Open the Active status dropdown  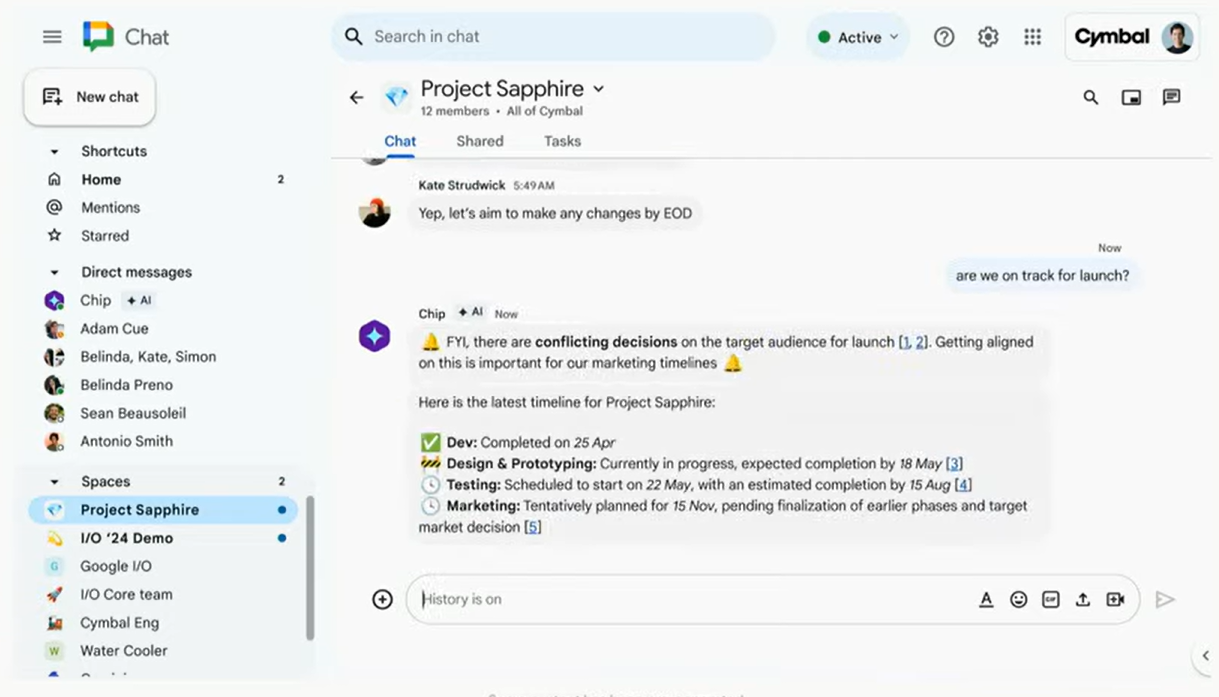pyautogui.click(x=858, y=37)
